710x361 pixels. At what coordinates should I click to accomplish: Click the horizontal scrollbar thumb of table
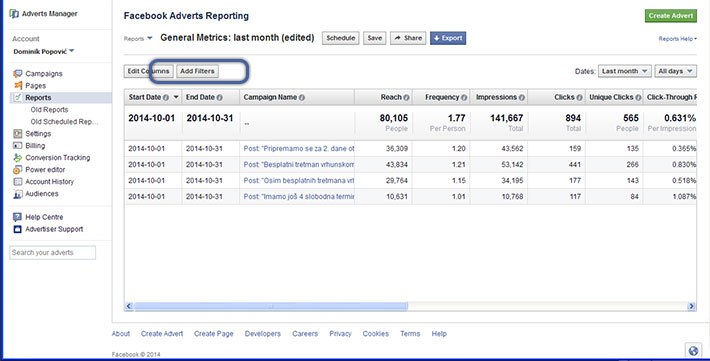pyautogui.click(x=271, y=306)
